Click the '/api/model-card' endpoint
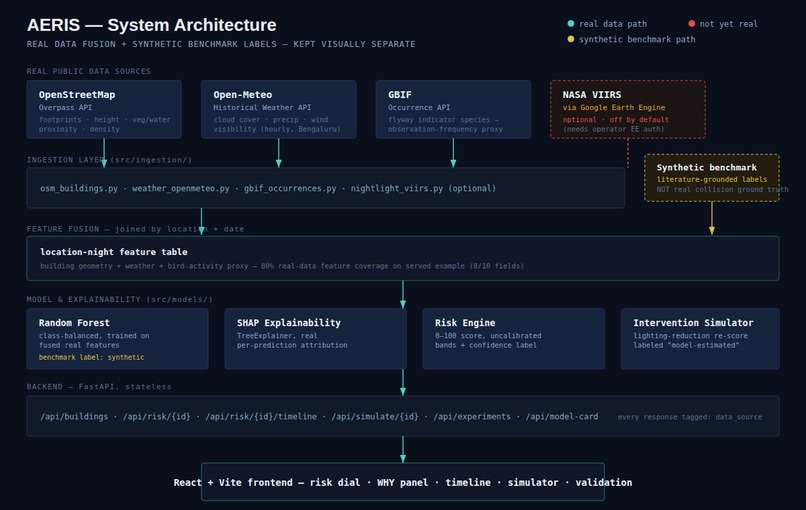 point(561,416)
